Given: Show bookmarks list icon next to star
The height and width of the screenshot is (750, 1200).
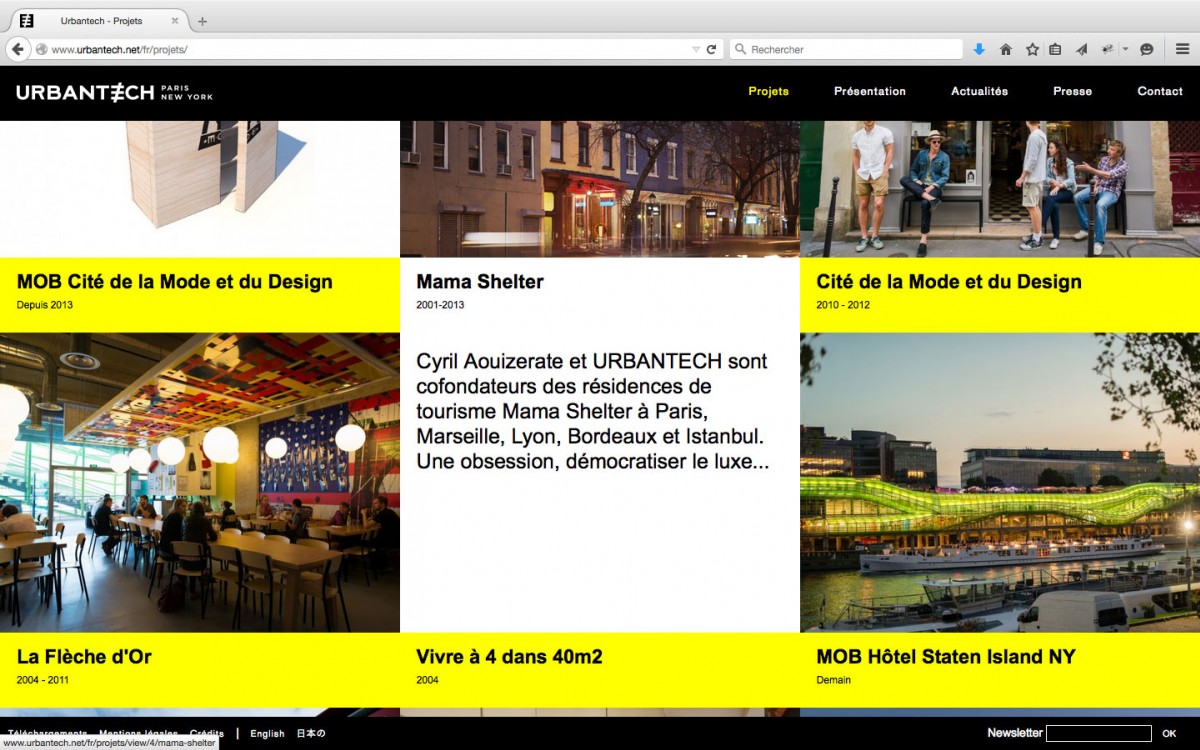Looking at the screenshot, I should 1055,49.
